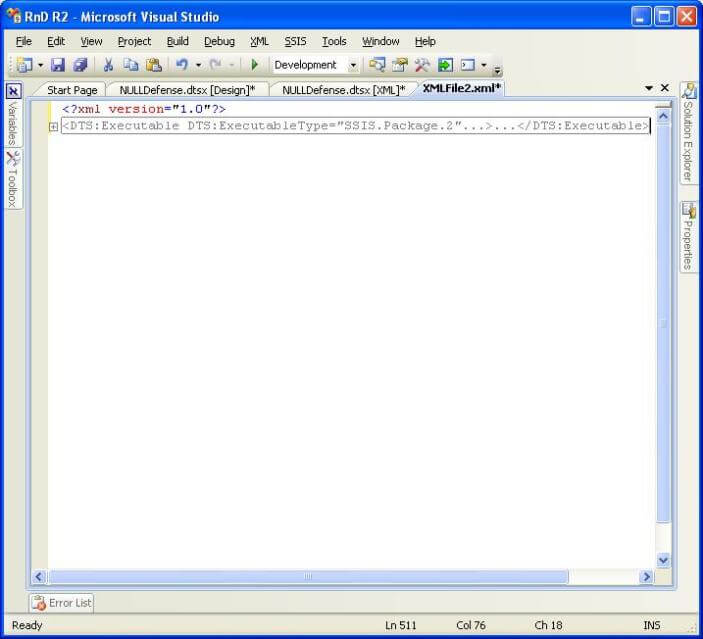Open the Window menu

(x=381, y=41)
